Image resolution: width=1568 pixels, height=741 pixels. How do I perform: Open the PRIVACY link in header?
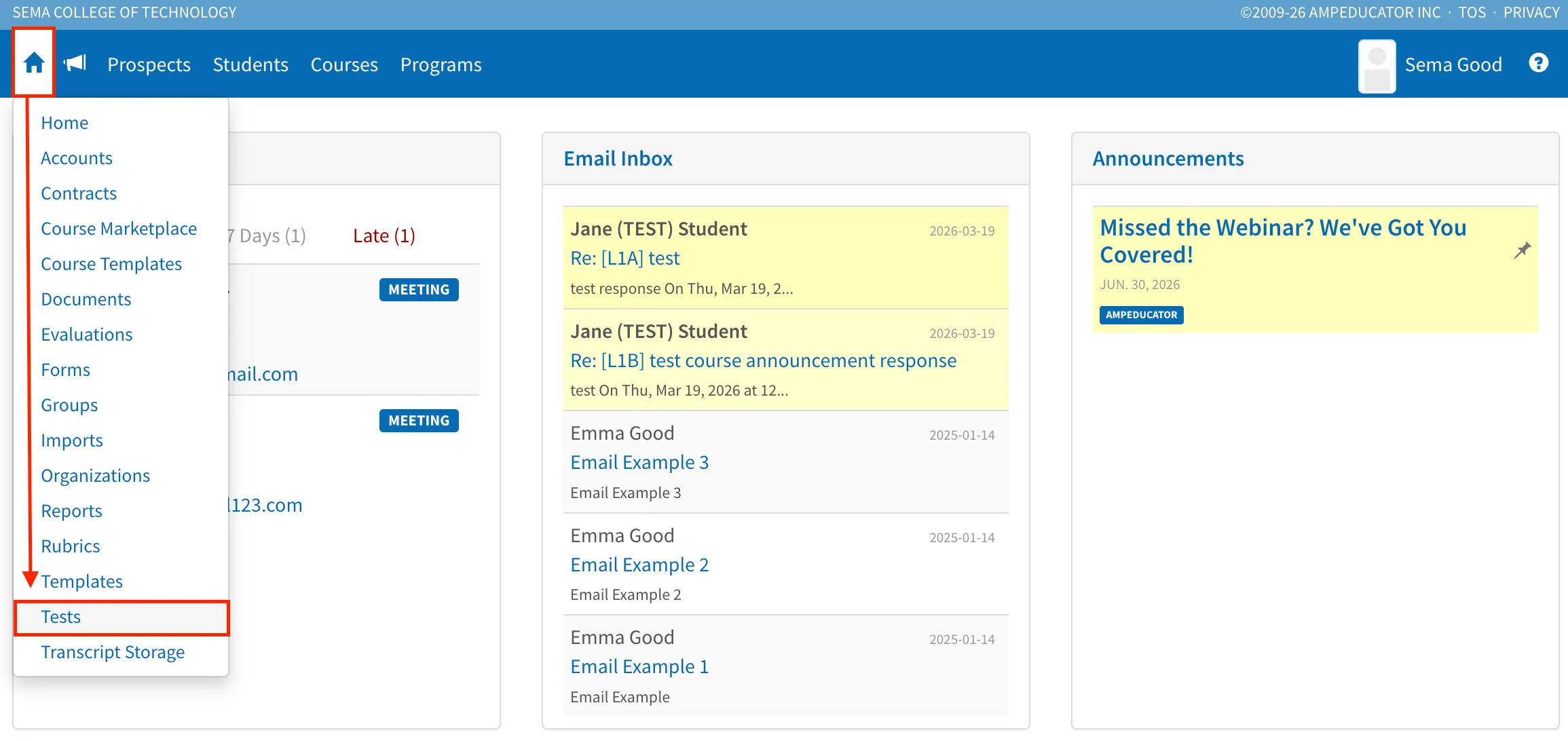(x=1531, y=12)
